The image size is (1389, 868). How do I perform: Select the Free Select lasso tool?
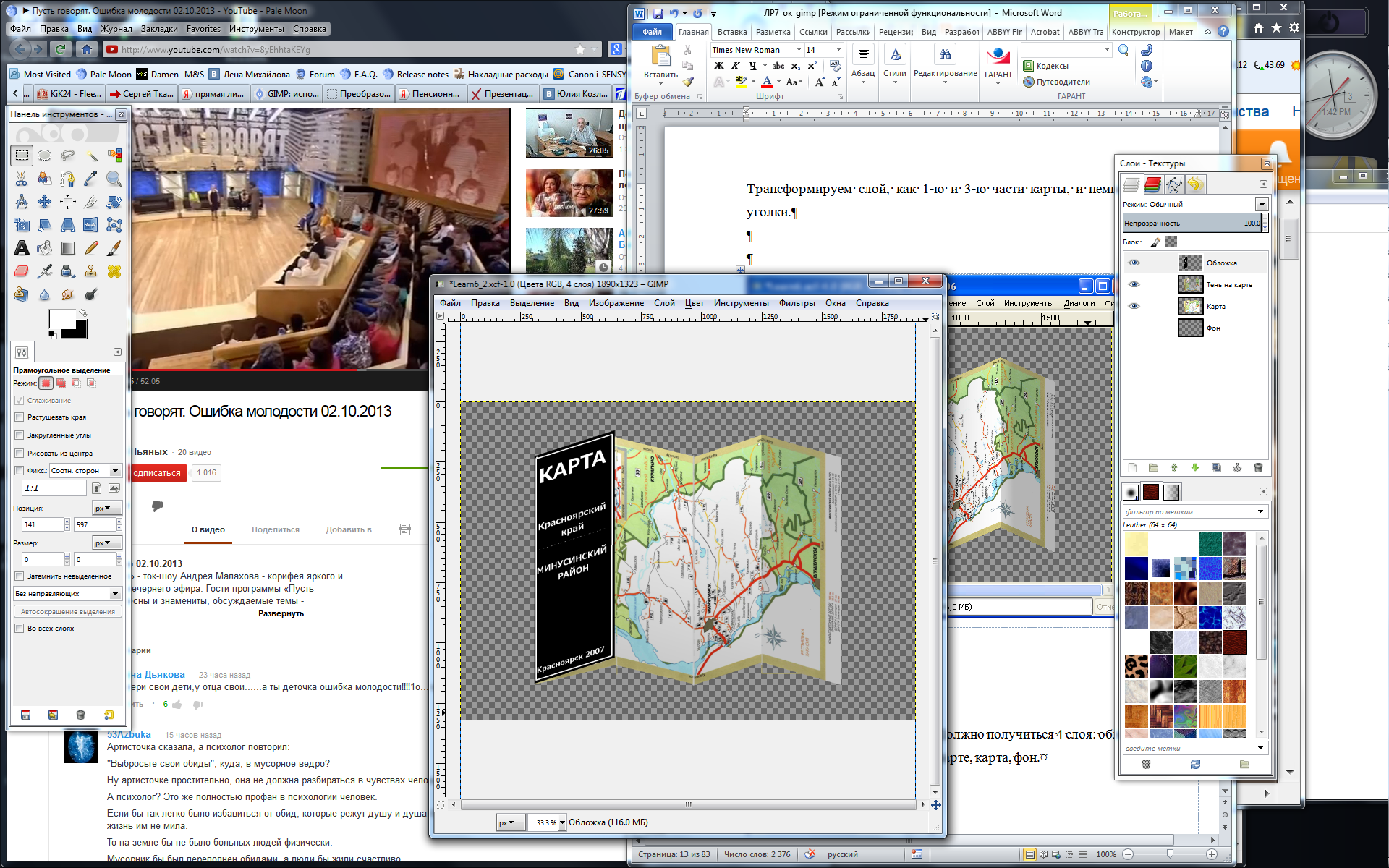pos(68,155)
